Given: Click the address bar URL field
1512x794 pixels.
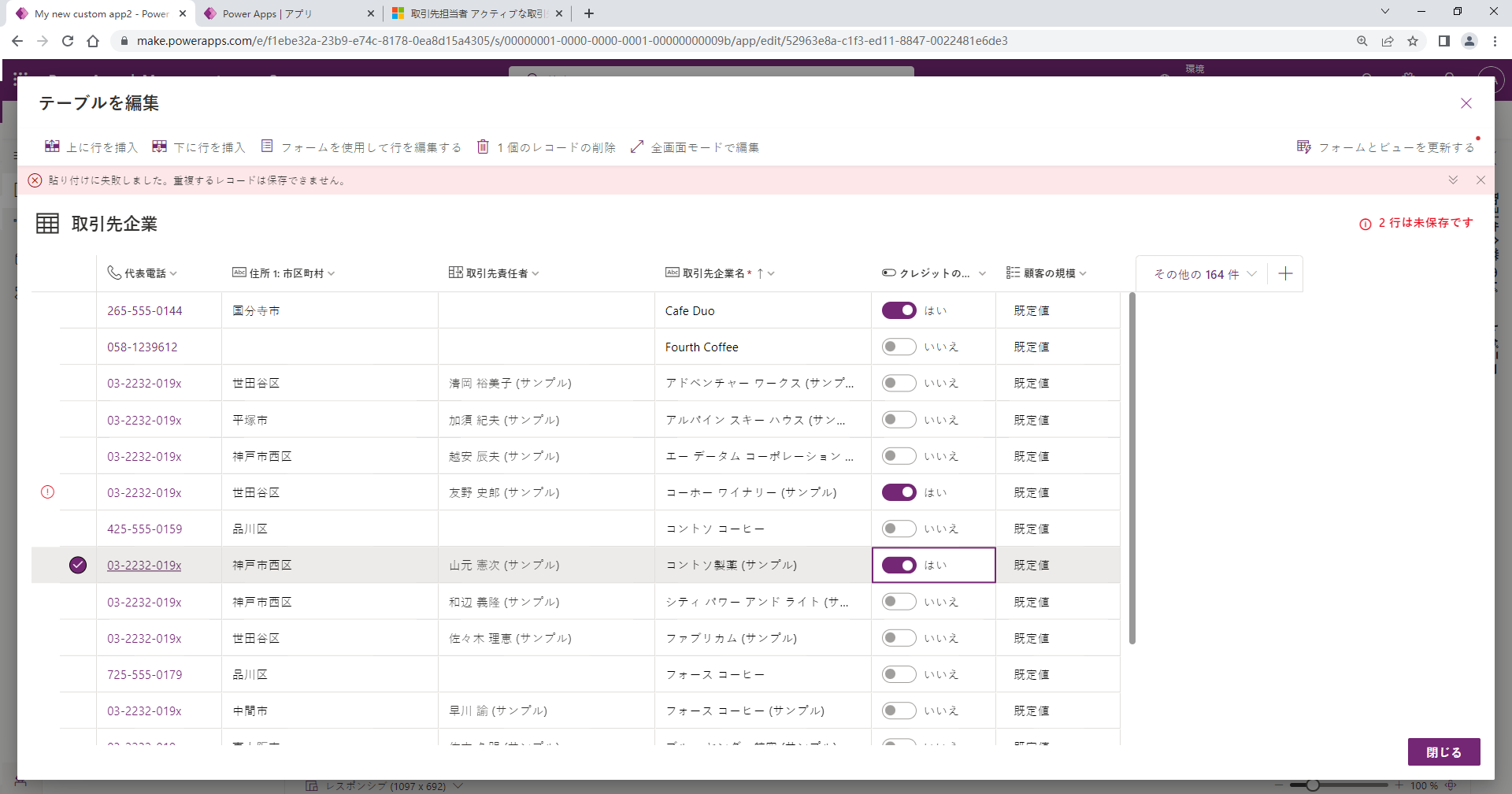Looking at the screenshot, I should [x=573, y=41].
